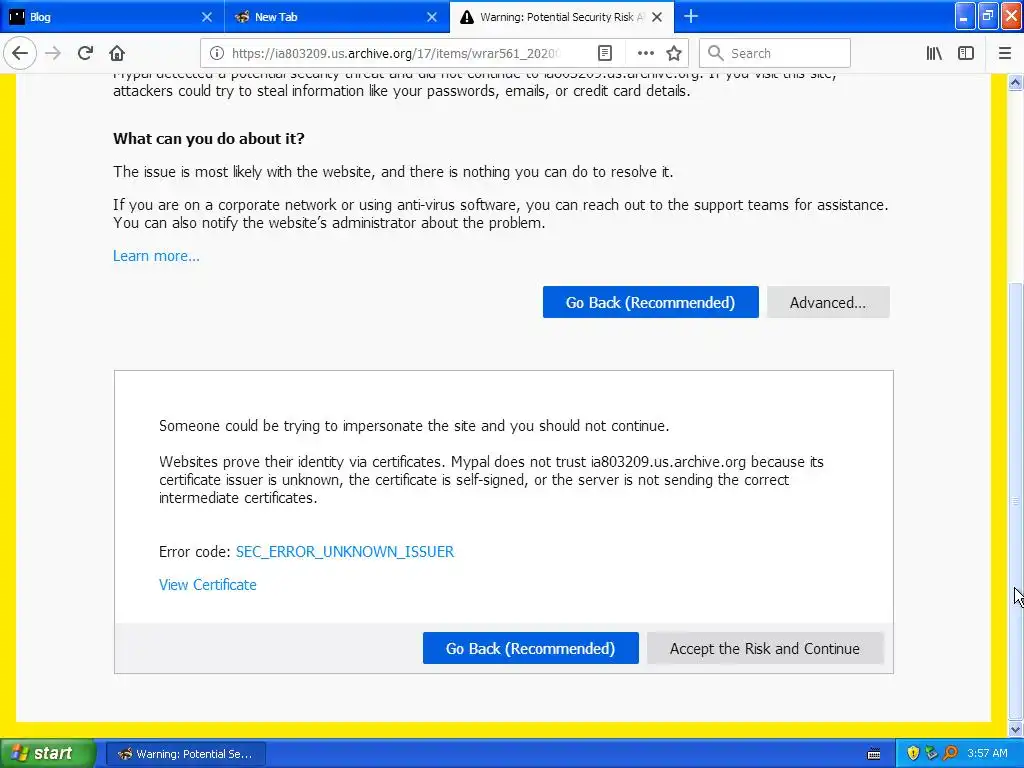Click the Forward arrow button
This screenshot has height=768, width=1024.
[x=53, y=53]
